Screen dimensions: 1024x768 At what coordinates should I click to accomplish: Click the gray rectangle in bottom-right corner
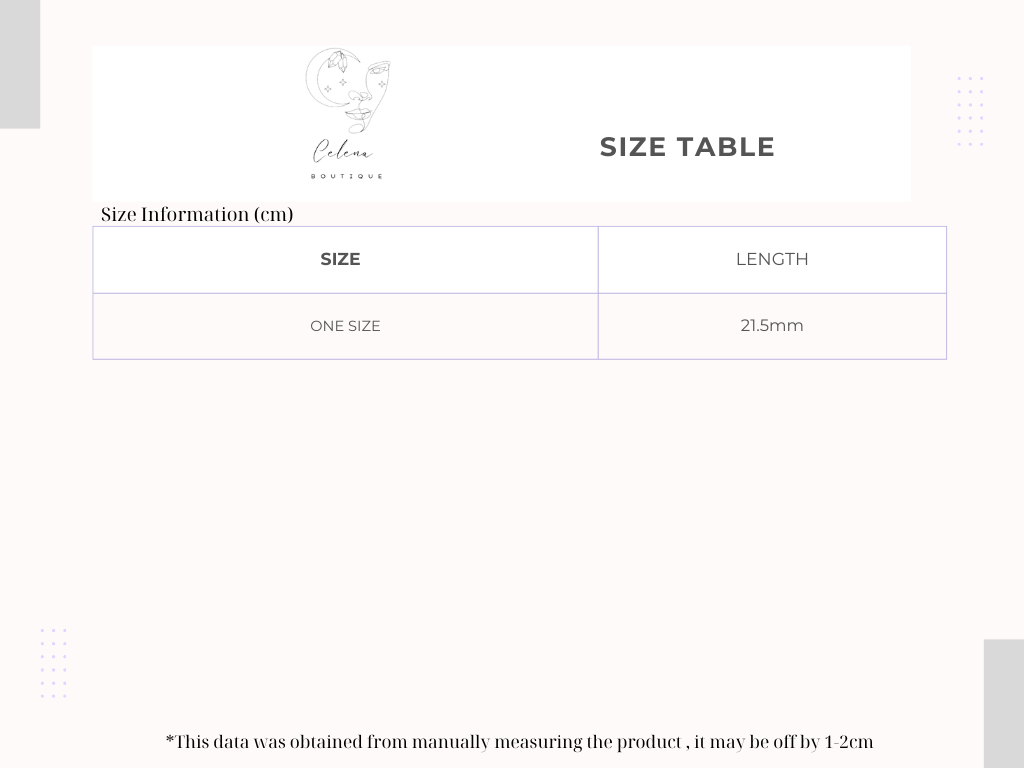coord(1003,703)
